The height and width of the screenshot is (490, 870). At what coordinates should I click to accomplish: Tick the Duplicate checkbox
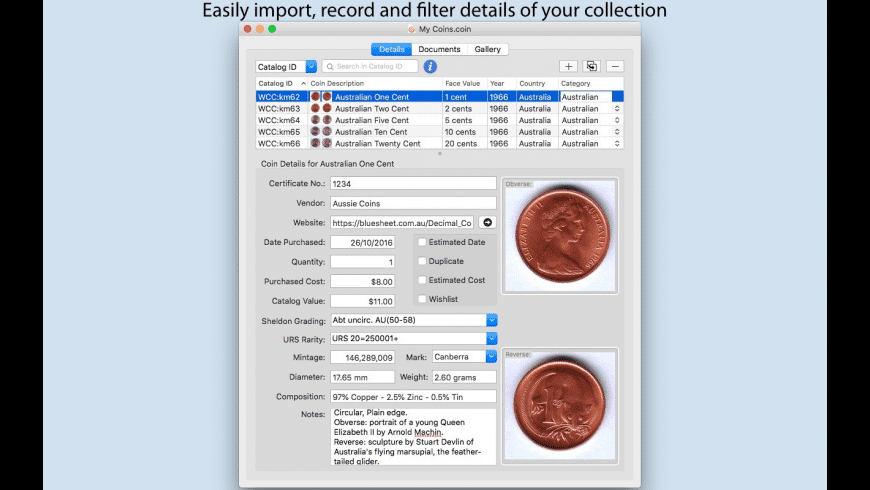(422, 261)
